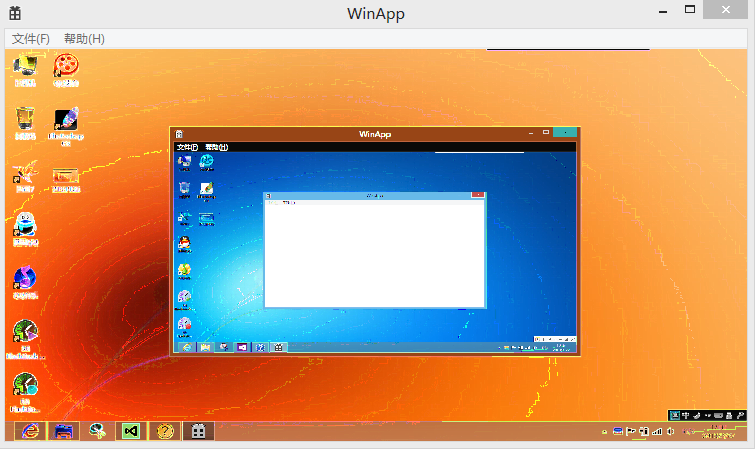The width and height of the screenshot is (755, 449).
Task: Close the outer WinApp window
Action: 726,10
